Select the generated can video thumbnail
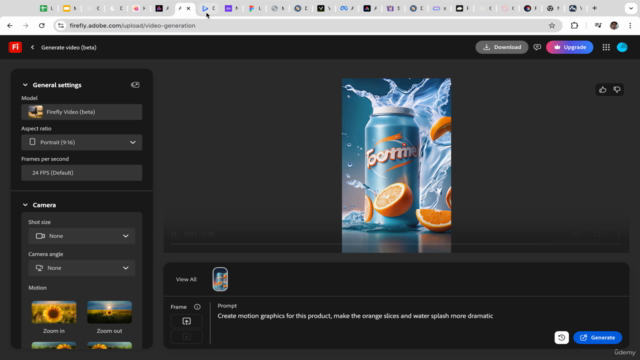 pyautogui.click(x=220, y=279)
